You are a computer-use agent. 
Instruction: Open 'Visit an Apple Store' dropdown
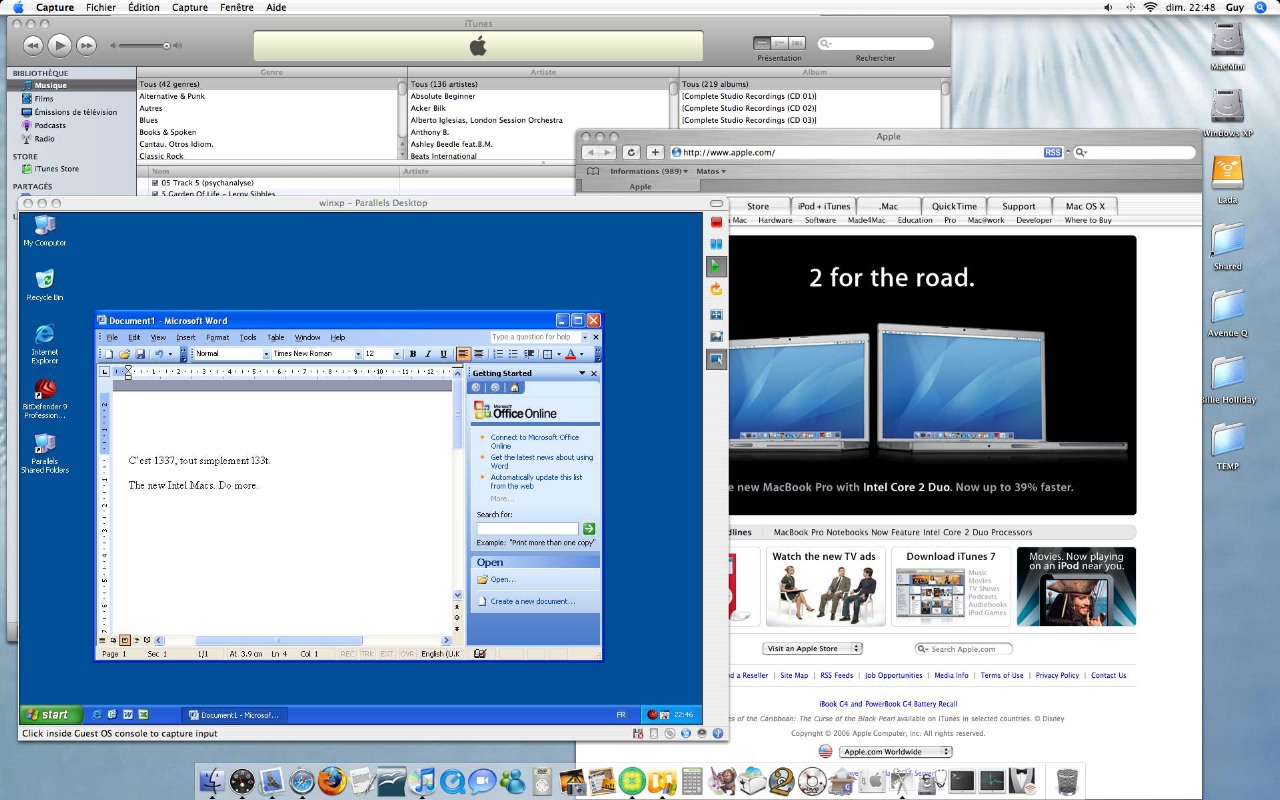[812, 649]
